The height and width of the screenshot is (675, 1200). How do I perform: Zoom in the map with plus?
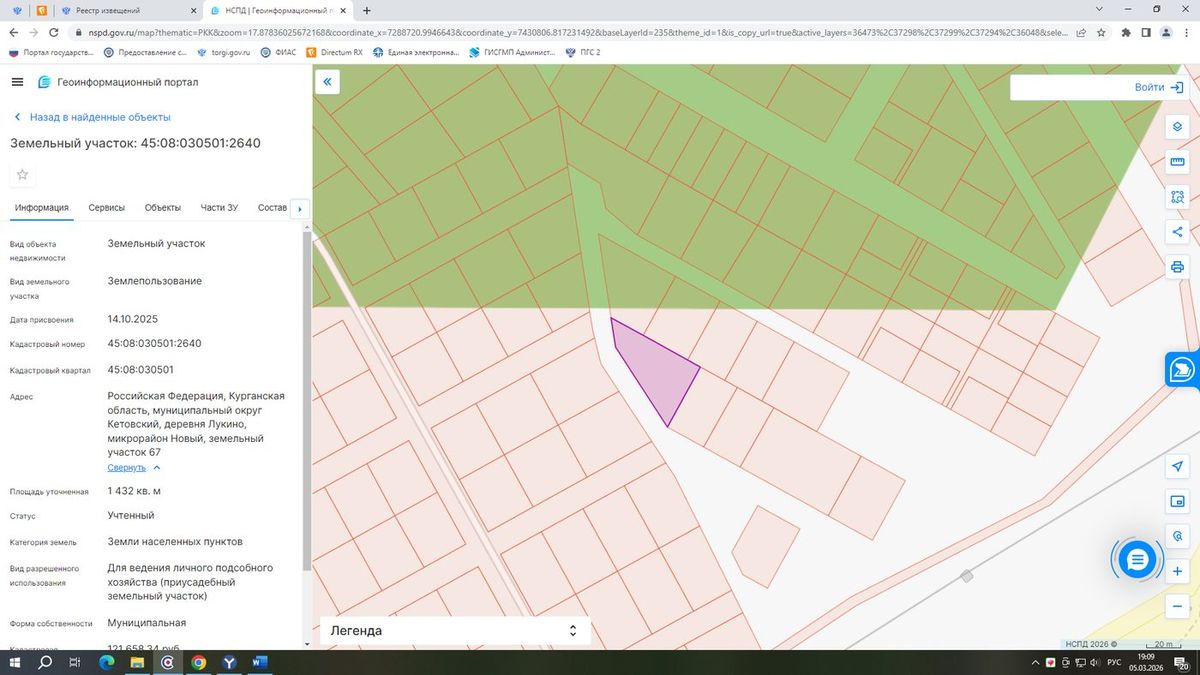[x=1177, y=571]
